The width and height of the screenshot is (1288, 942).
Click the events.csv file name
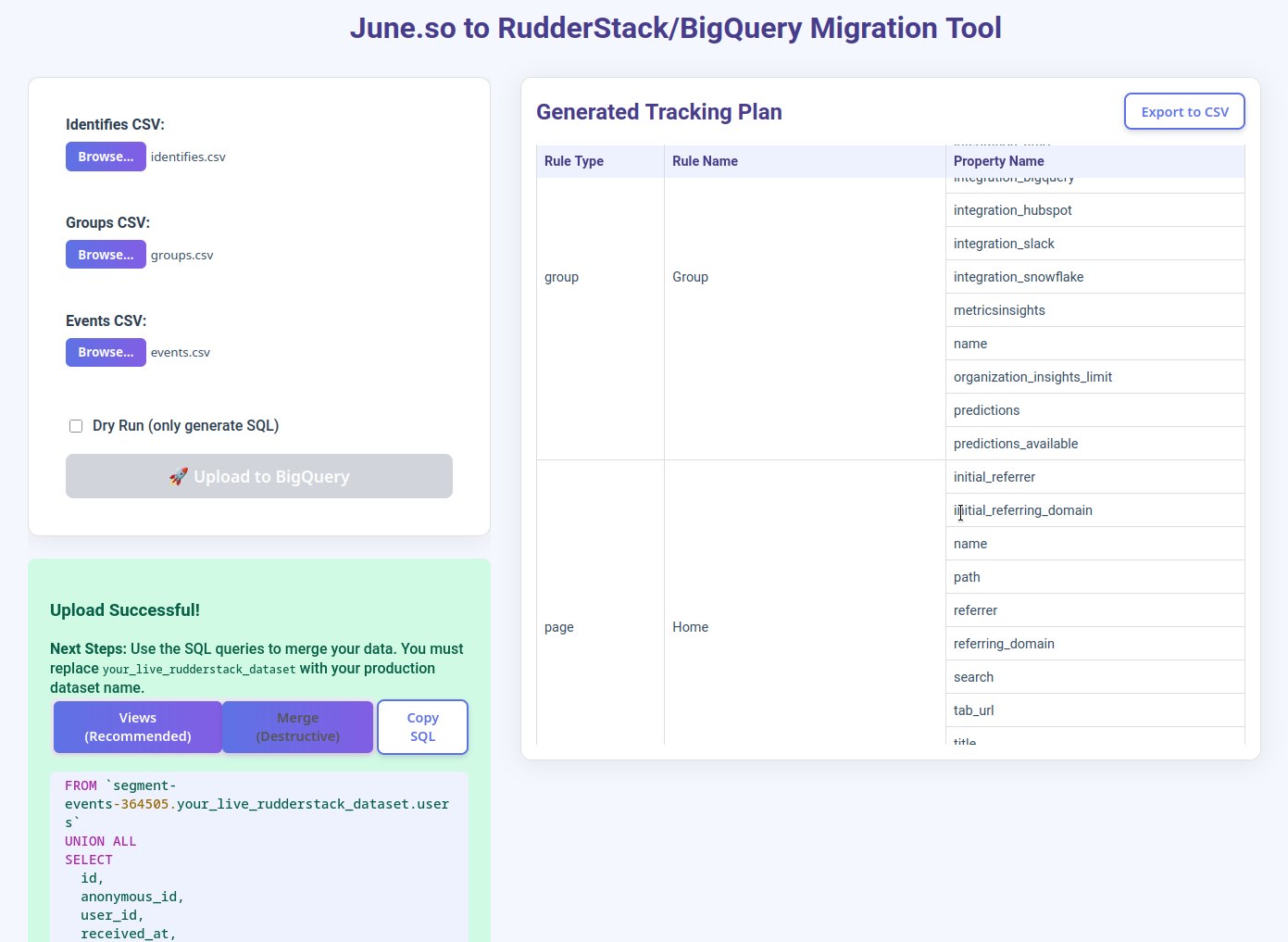coord(181,352)
